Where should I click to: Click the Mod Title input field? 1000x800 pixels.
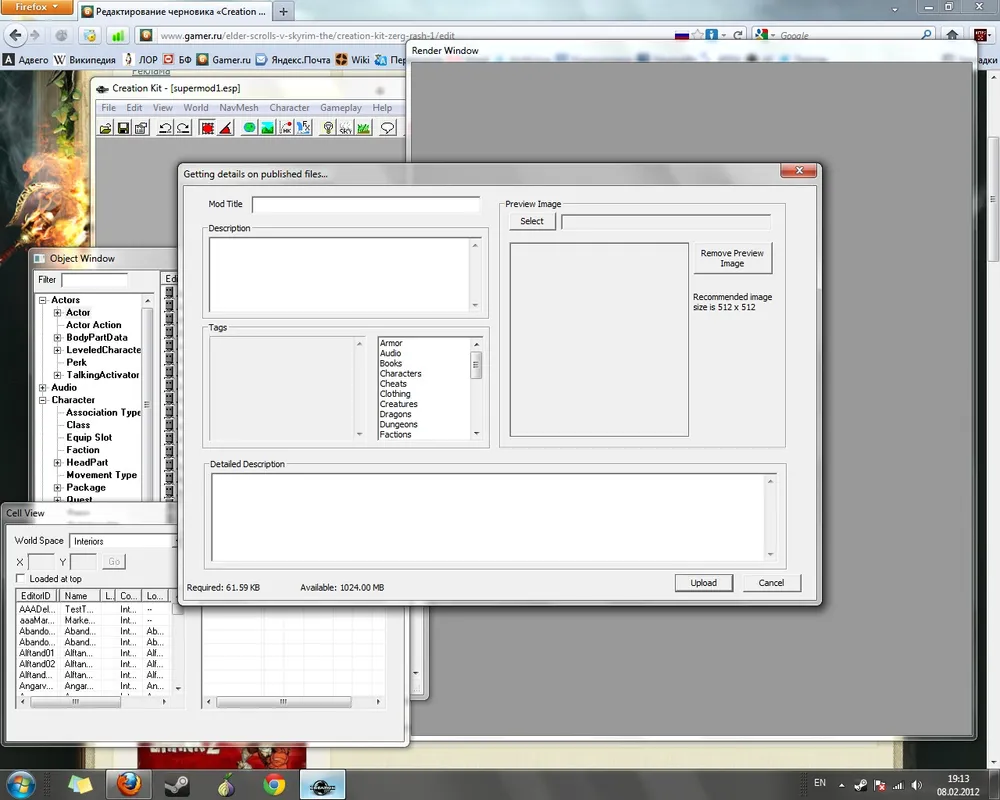coord(366,204)
